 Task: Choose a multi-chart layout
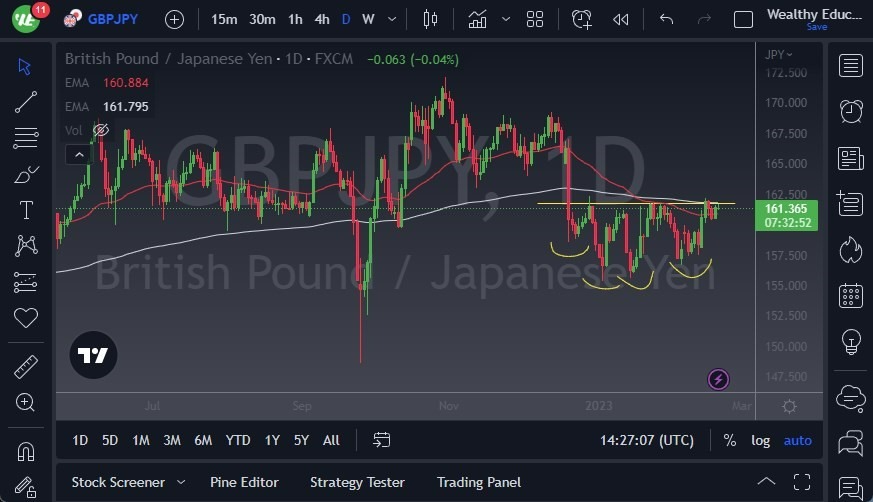[534, 19]
